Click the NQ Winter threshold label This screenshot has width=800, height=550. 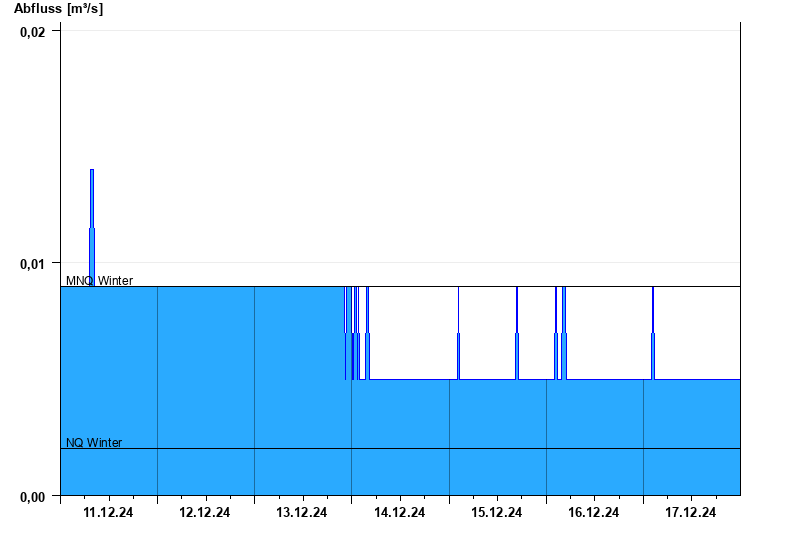[94, 442]
